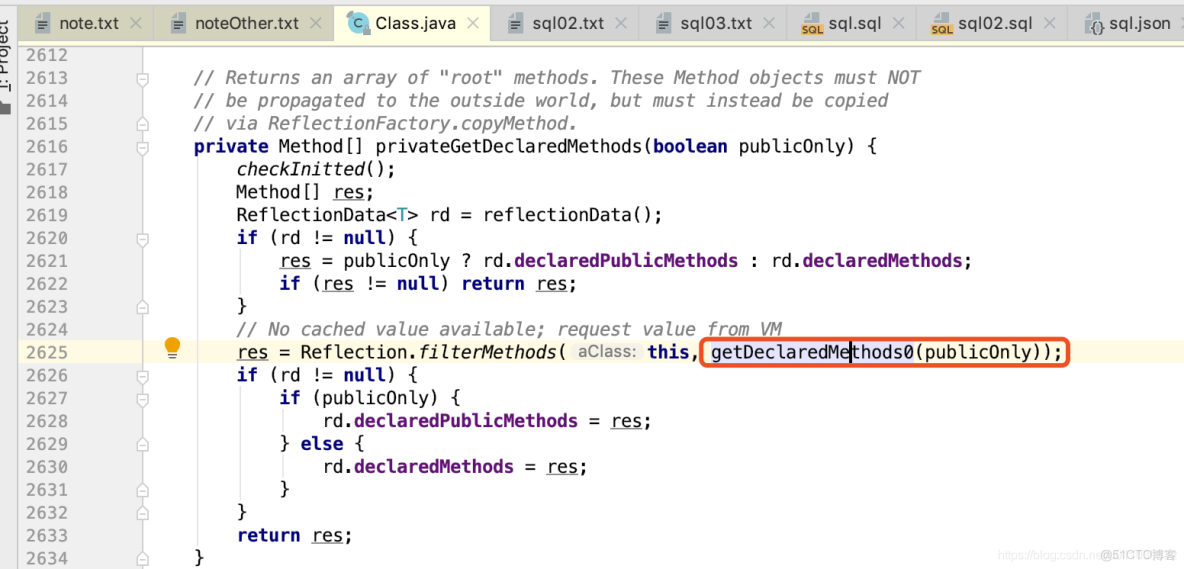This screenshot has width=1184, height=569.
Task: Click line number 2625 in the gutter
Action: point(47,352)
